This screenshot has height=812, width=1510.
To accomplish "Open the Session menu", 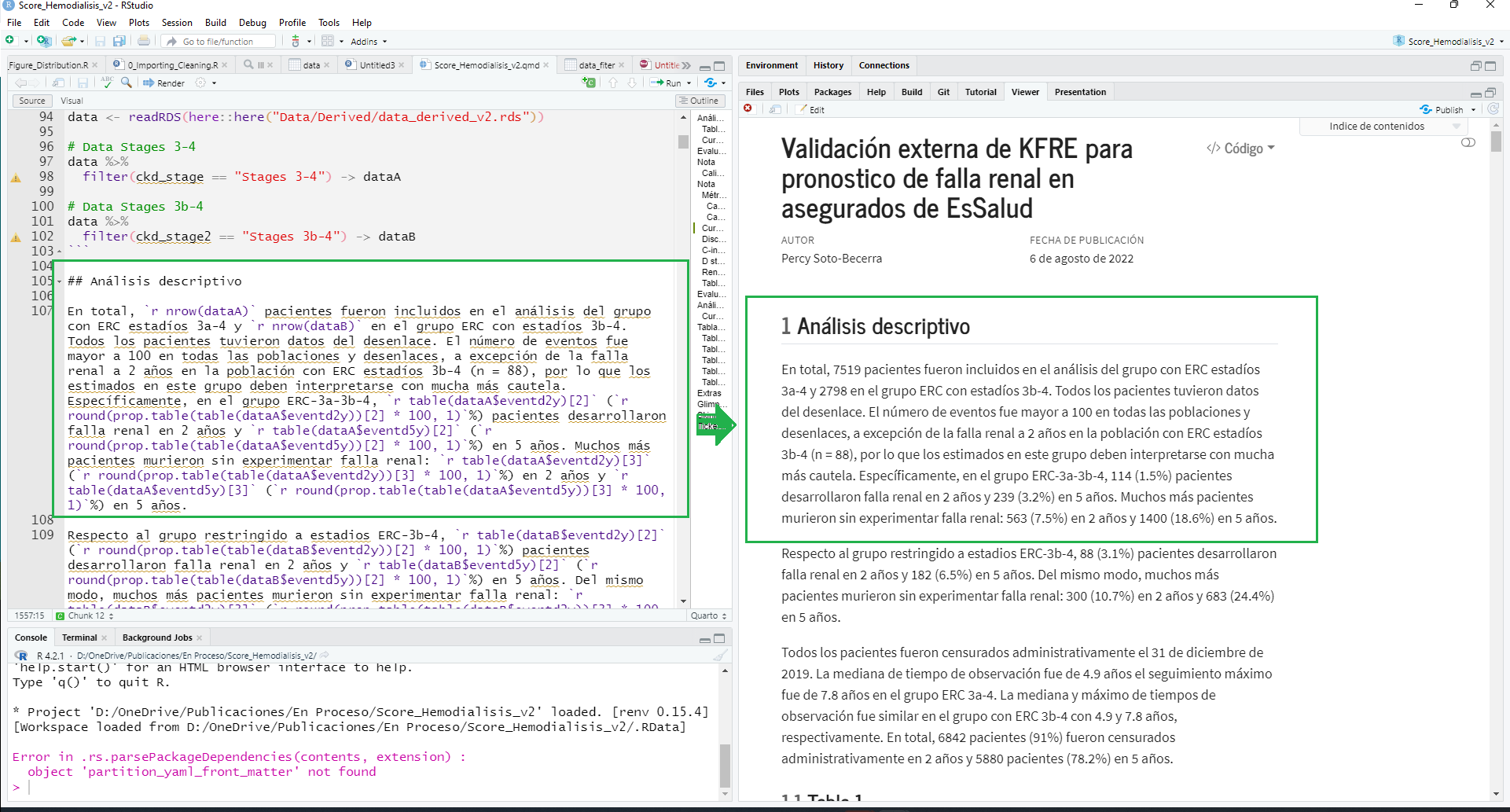I will [177, 23].
